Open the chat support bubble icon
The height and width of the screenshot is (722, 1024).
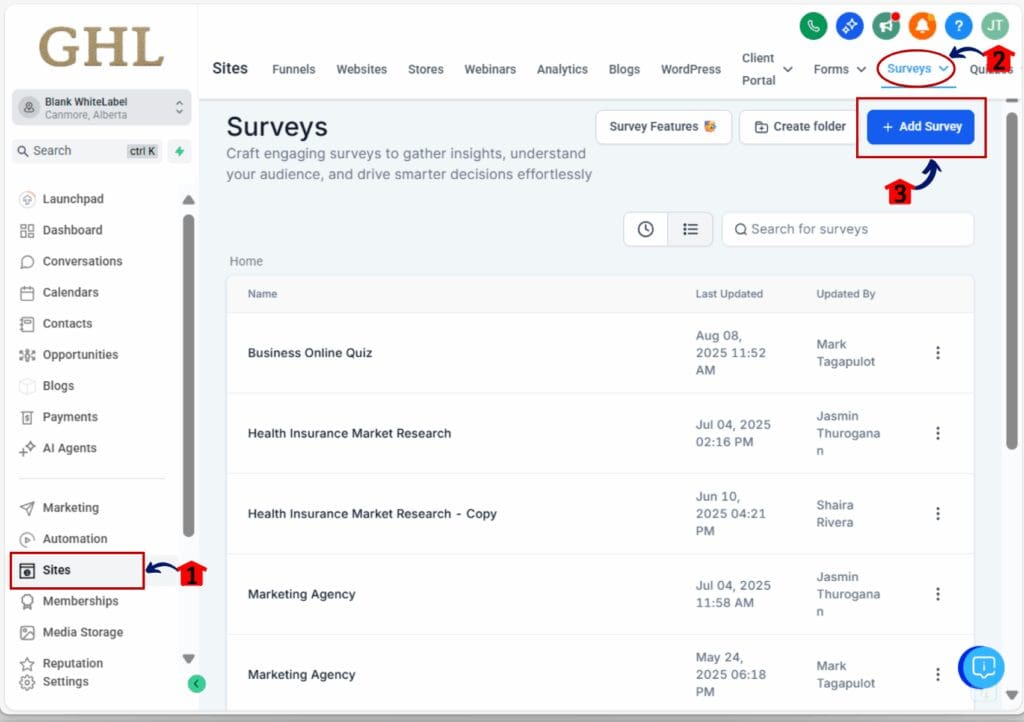coord(981,667)
